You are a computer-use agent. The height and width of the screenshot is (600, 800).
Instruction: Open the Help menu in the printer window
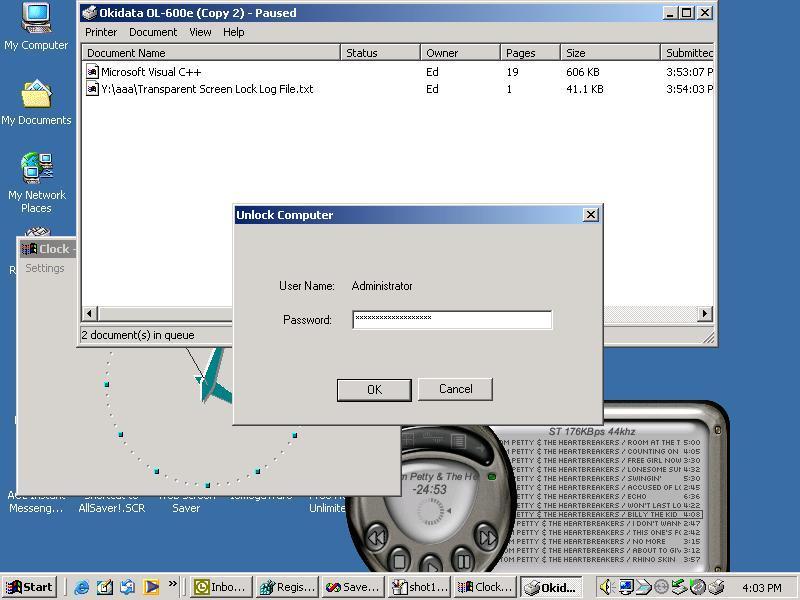pos(233,32)
